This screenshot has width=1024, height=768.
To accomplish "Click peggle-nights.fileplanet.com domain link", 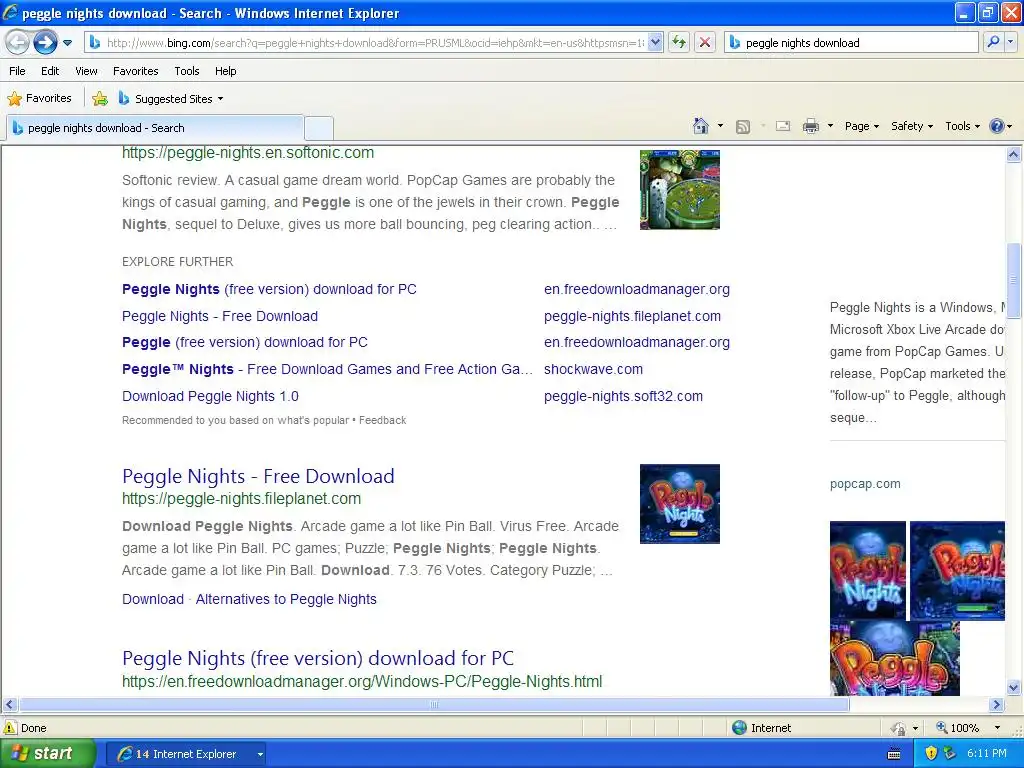I will (632, 316).
